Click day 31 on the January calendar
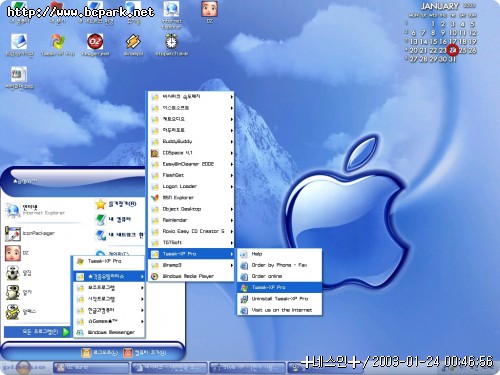The width and height of the screenshot is (500, 375). (x=452, y=59)
